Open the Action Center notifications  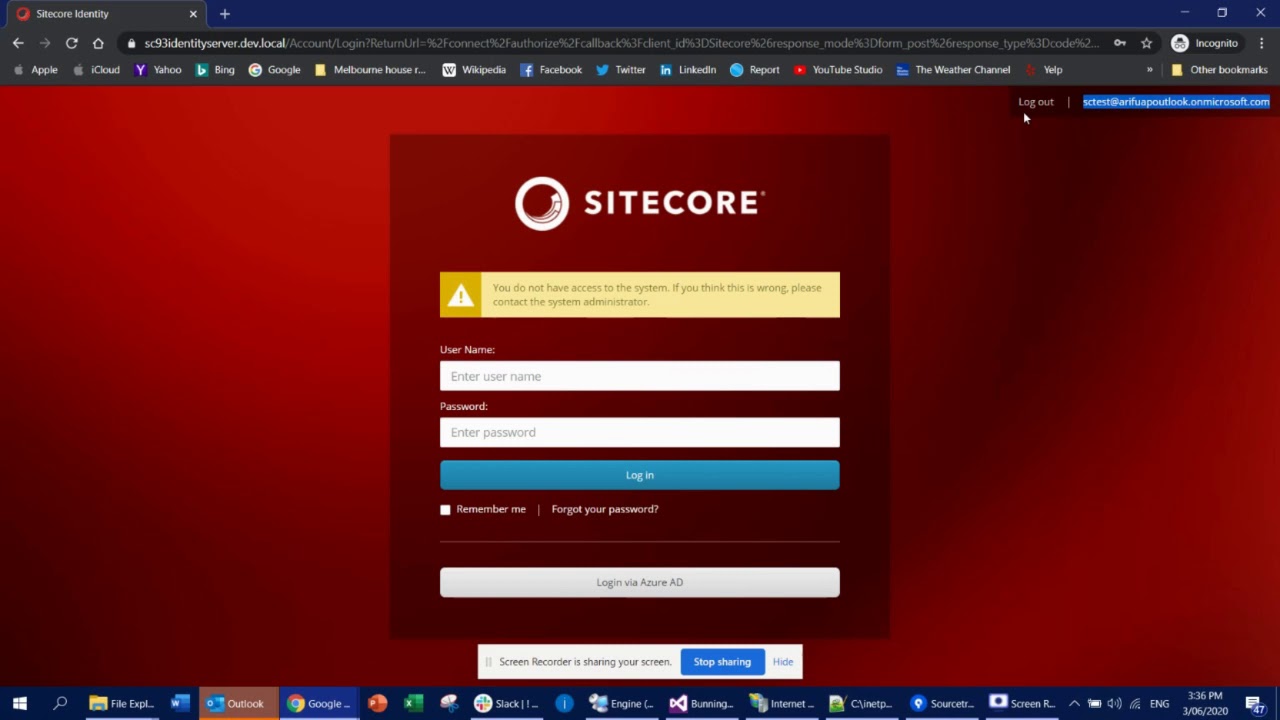[x=1256, y=704]
